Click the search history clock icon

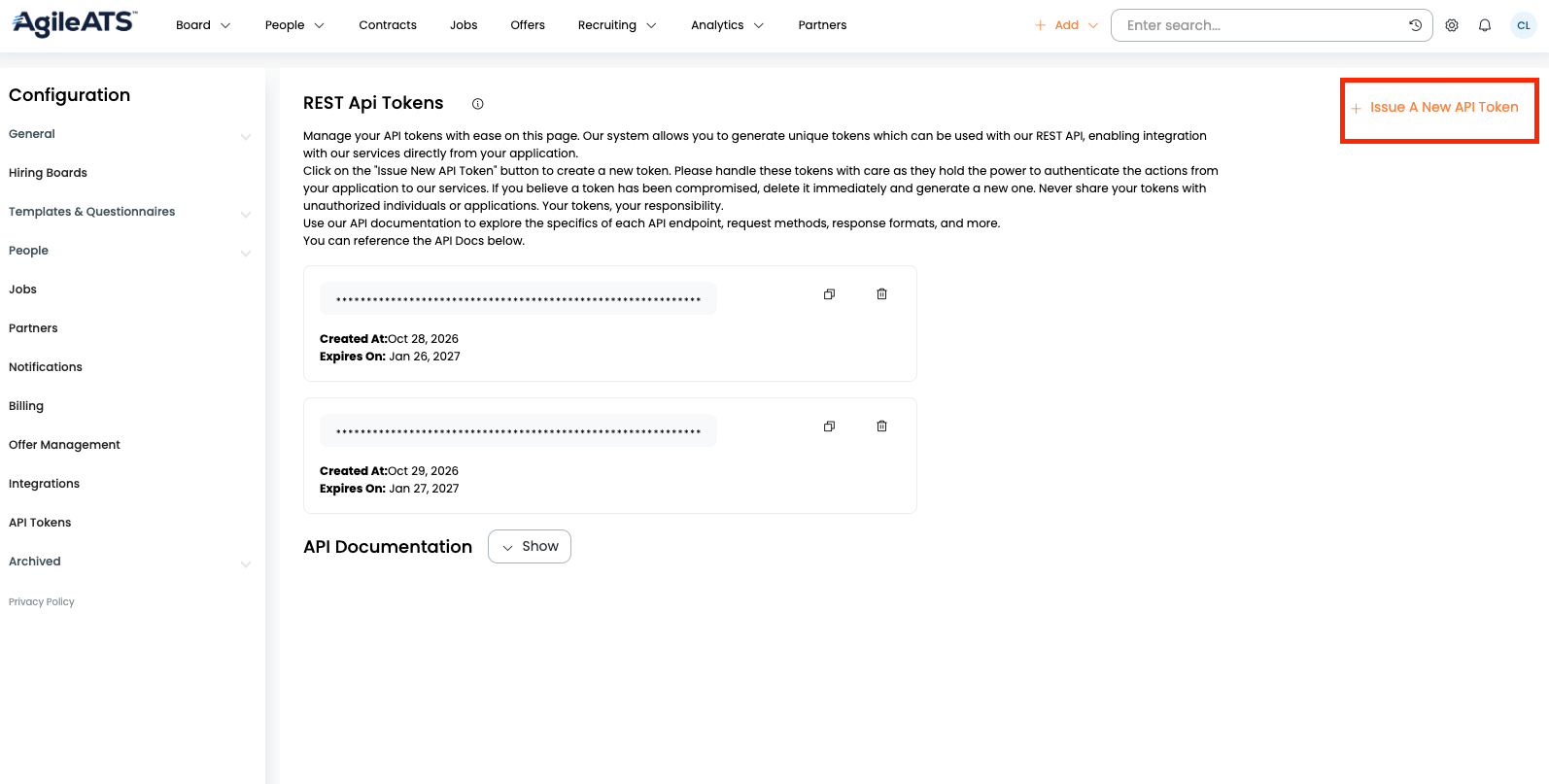(1415, 25)
